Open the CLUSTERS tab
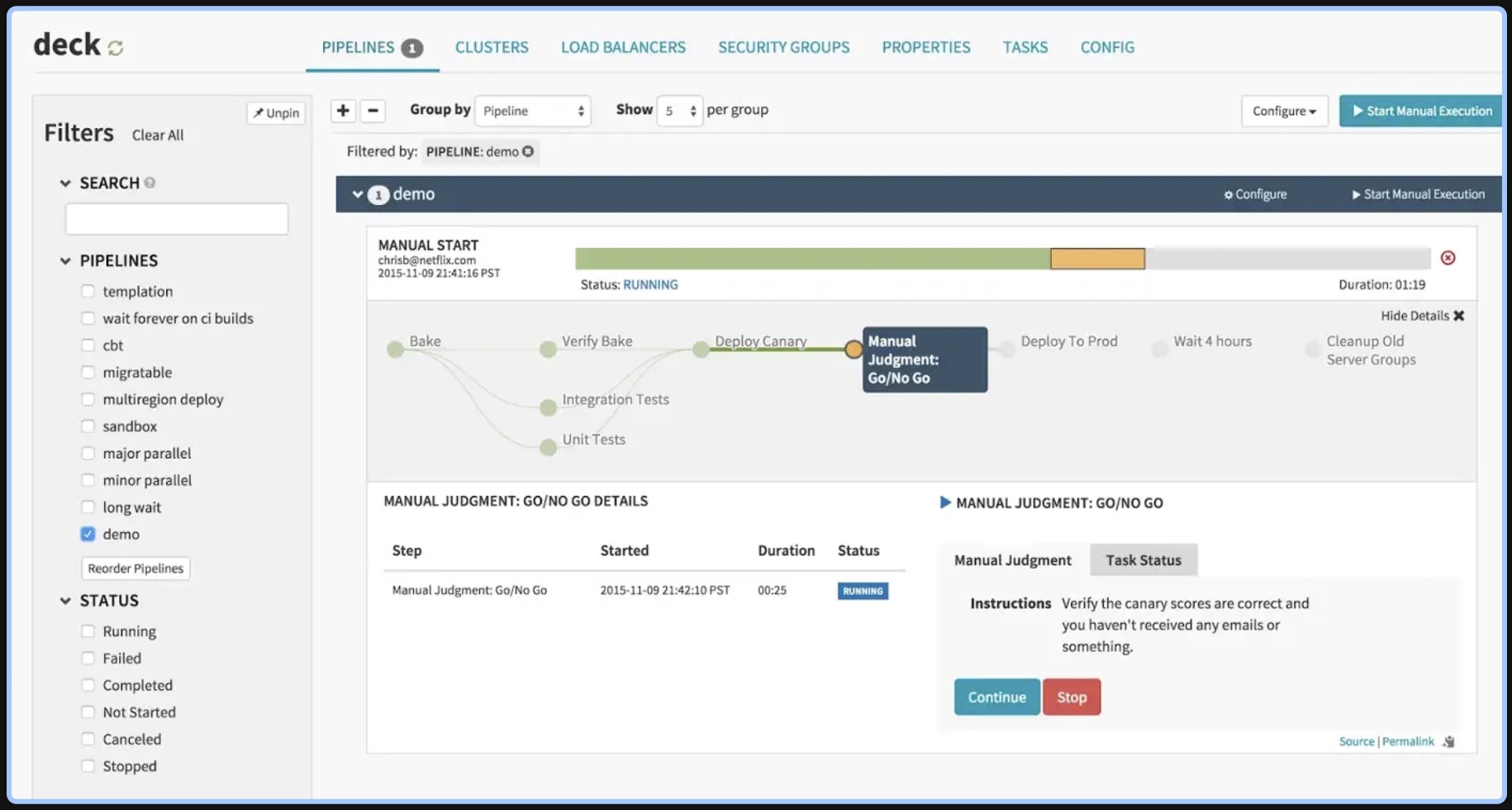 coord(492,48)
